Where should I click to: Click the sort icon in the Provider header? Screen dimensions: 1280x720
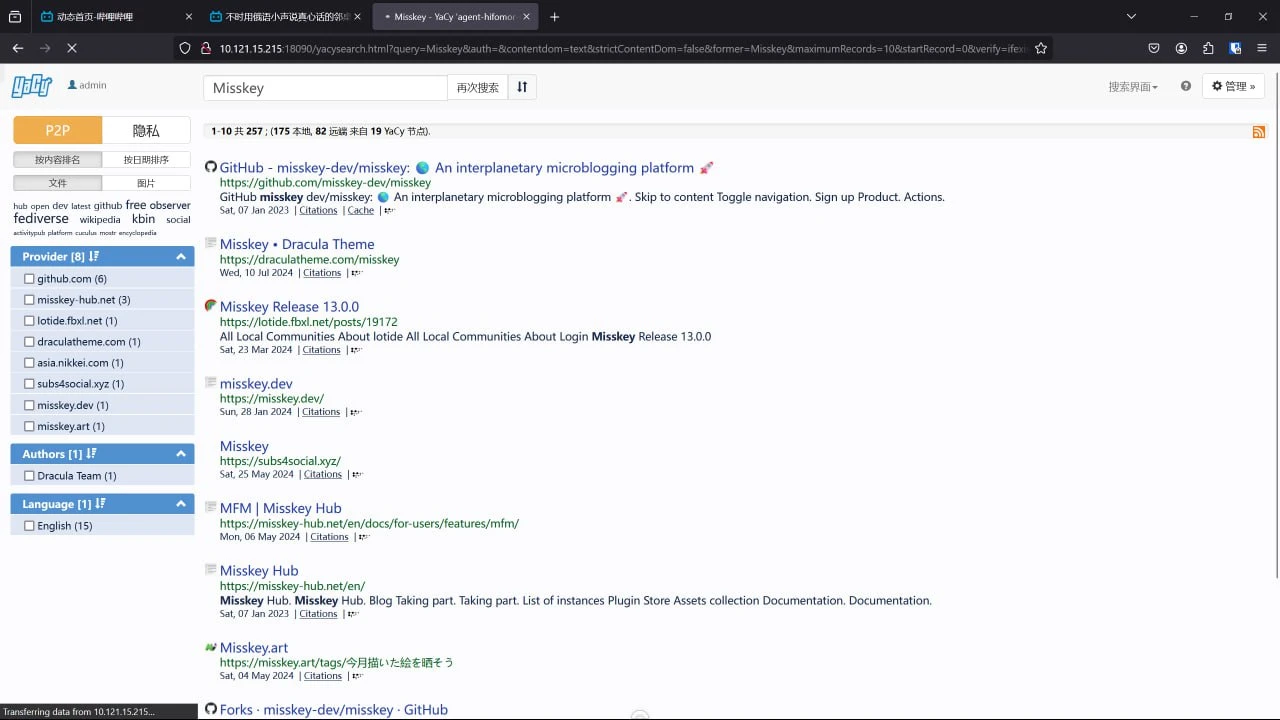tap(94, 257)
